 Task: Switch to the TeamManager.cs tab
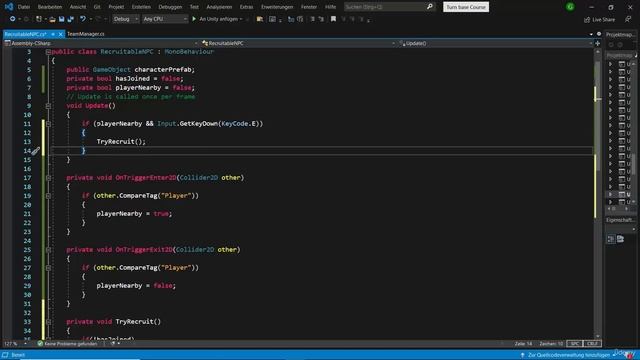[86, 34]
